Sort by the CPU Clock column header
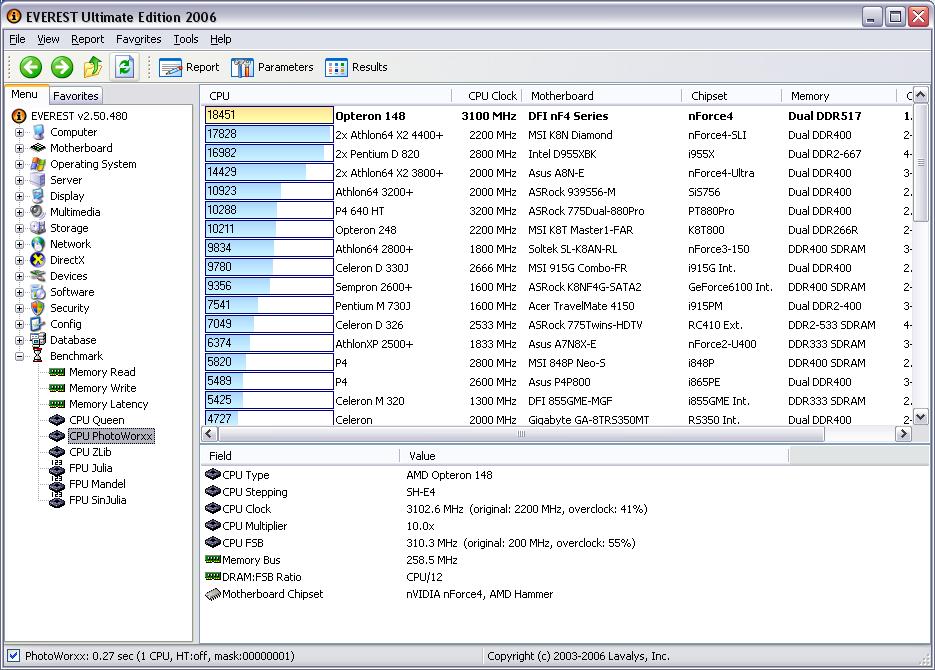 (487, 96)
